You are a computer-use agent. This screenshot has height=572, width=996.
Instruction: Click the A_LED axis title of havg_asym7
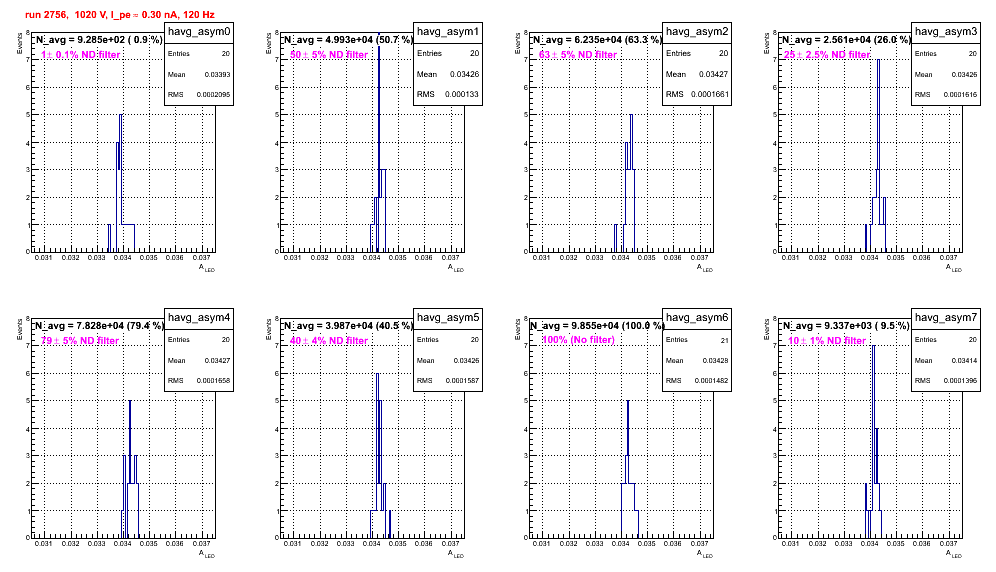pos(954,555)
